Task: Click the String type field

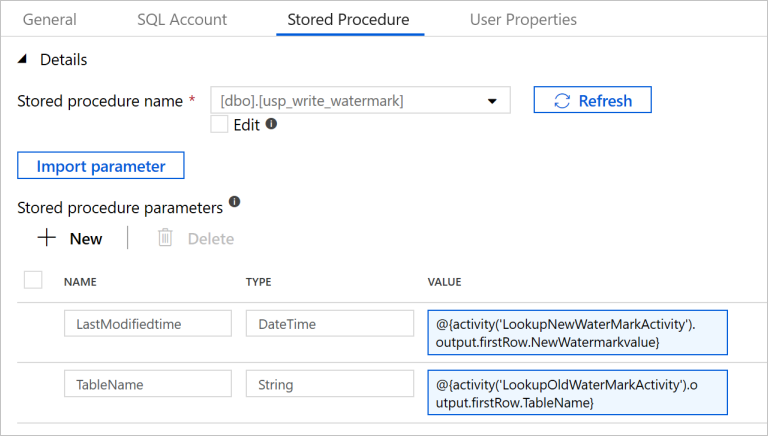Action: point(329,384)
